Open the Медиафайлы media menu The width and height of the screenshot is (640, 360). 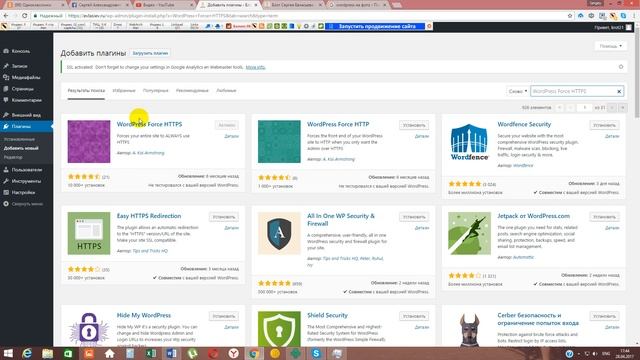pos(26,77)
